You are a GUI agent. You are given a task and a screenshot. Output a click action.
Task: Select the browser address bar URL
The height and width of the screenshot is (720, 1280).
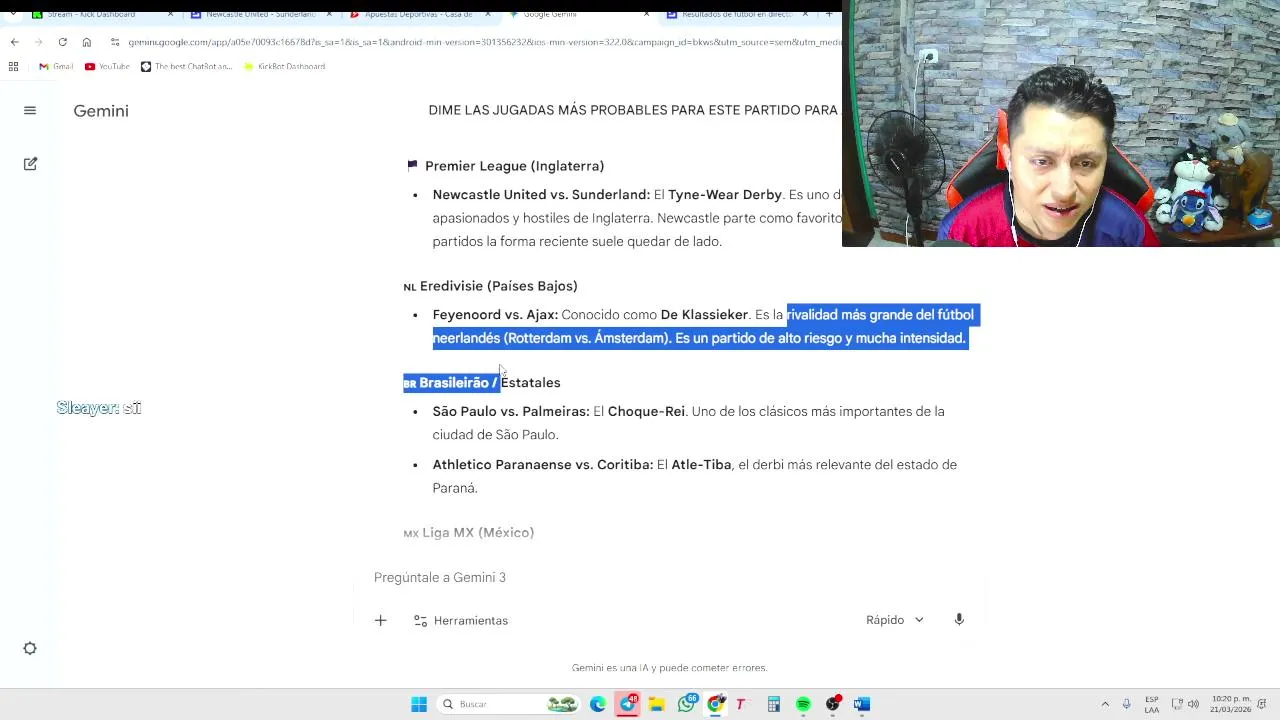(483, 42)
